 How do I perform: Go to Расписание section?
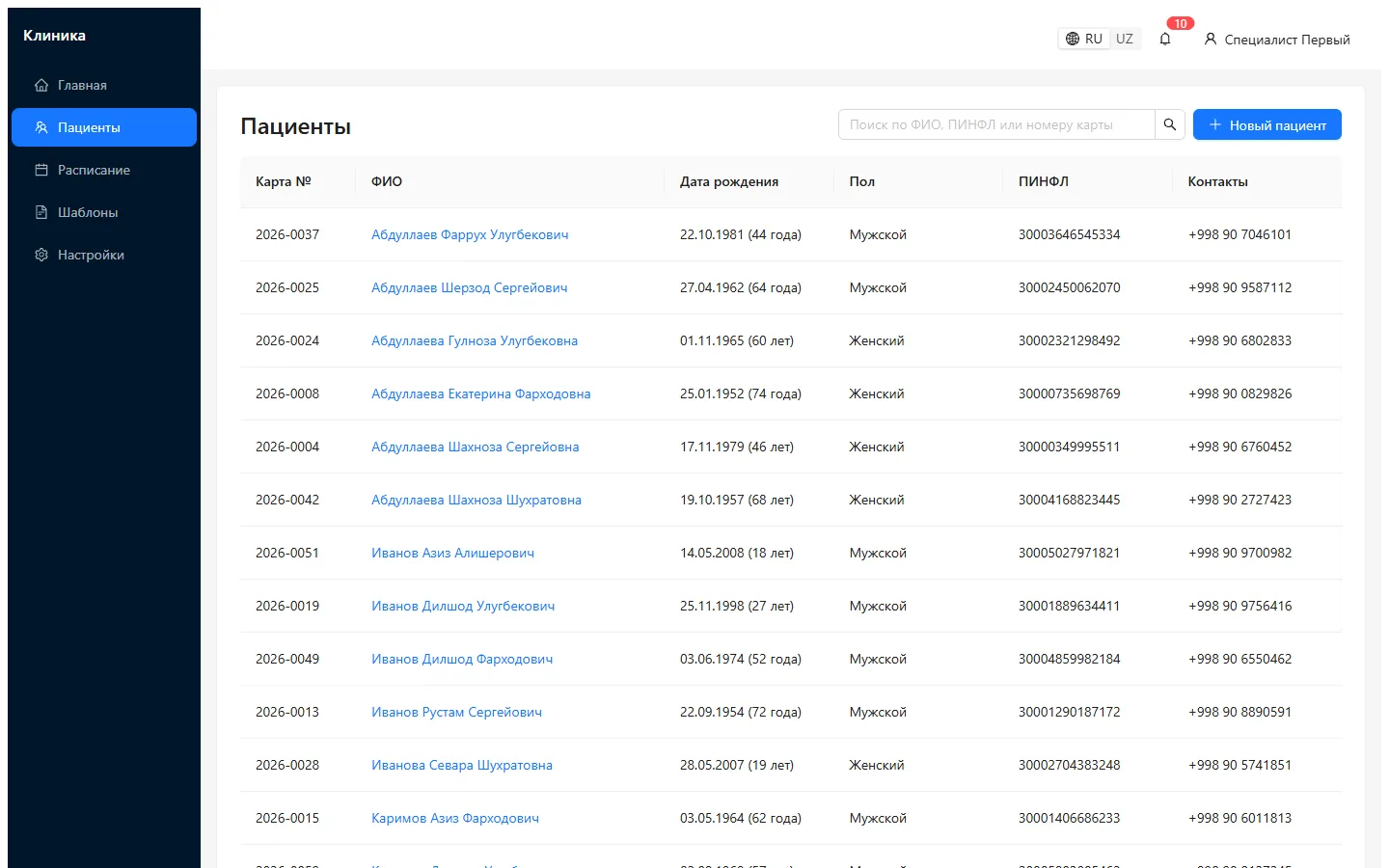pos(104,170)
